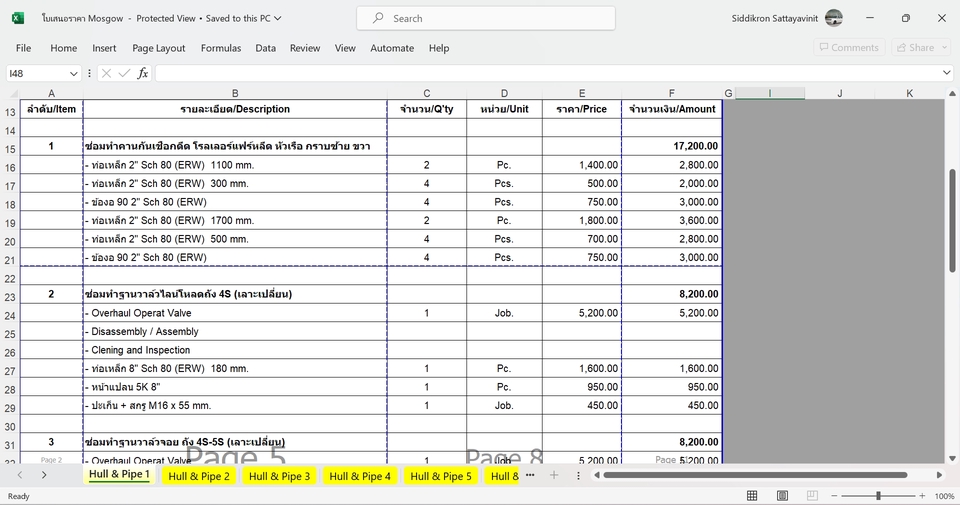Open the Comments pane button
This screenshot has width=960, height=505.
coord(848,47)
